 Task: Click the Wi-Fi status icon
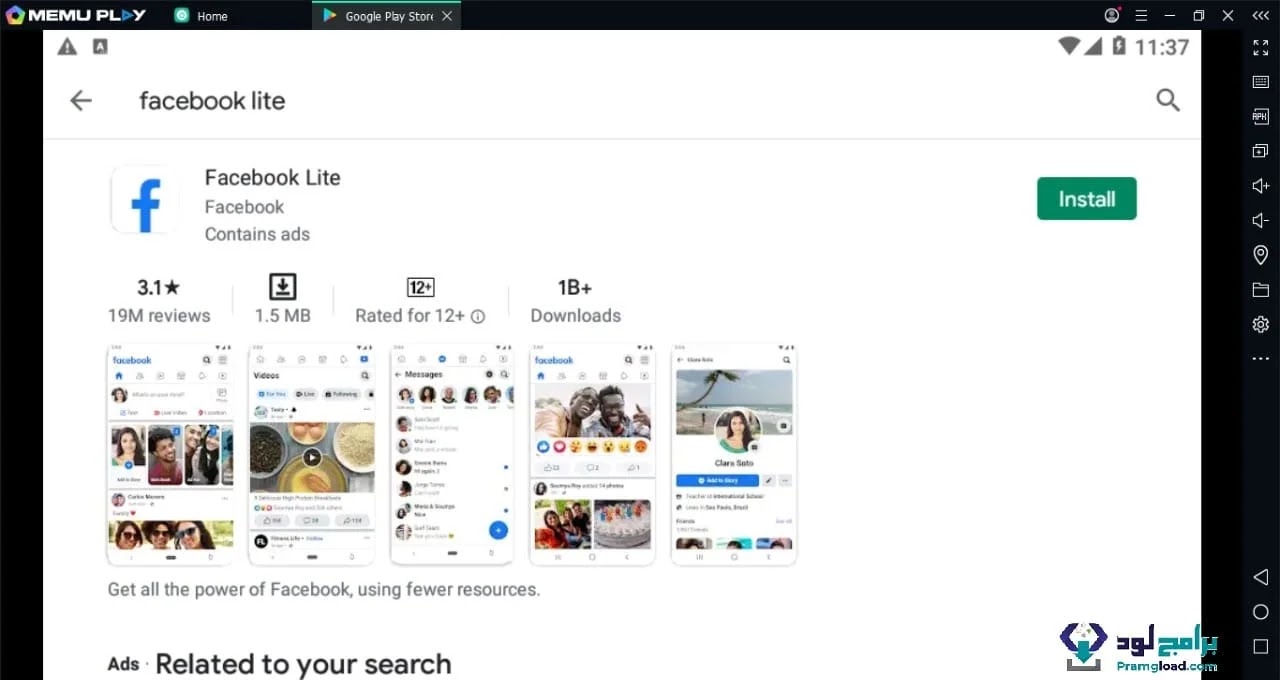pyautogui.click(x=1069, y=46)
